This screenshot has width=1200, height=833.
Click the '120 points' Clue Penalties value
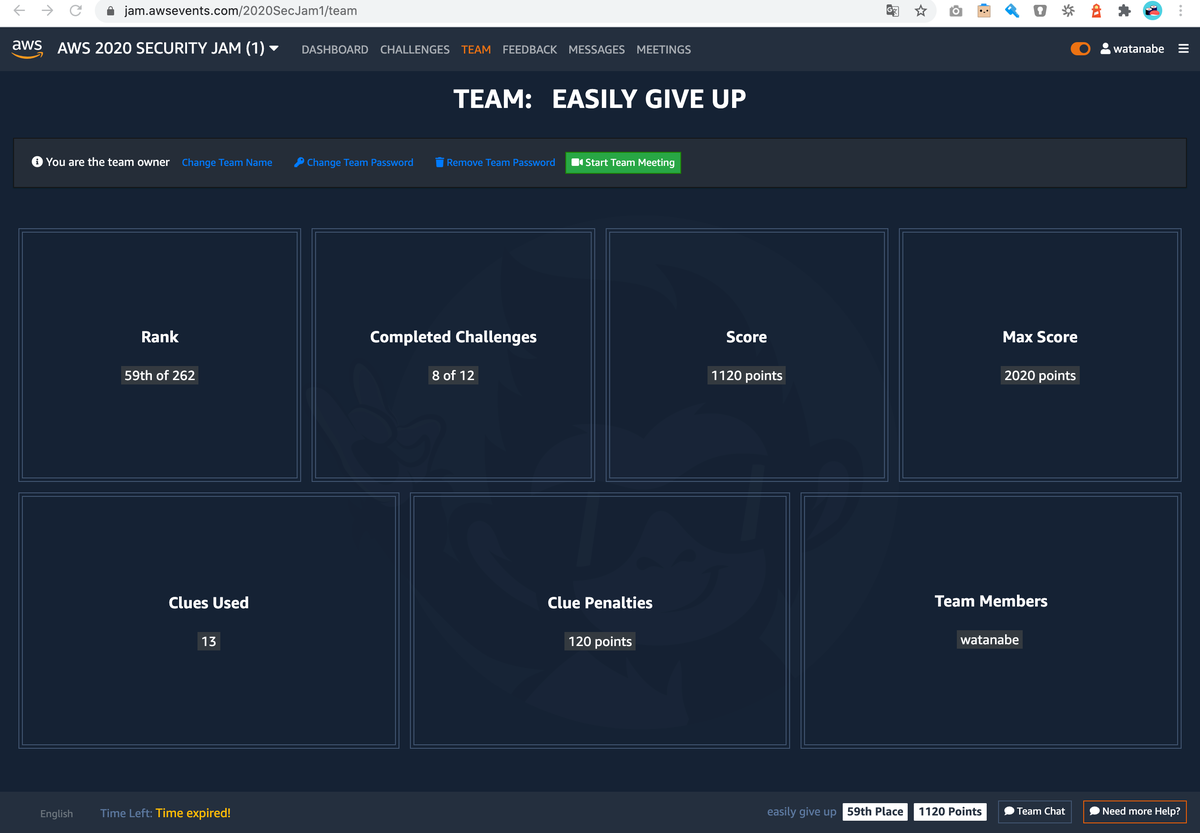[x=600, y=642]
